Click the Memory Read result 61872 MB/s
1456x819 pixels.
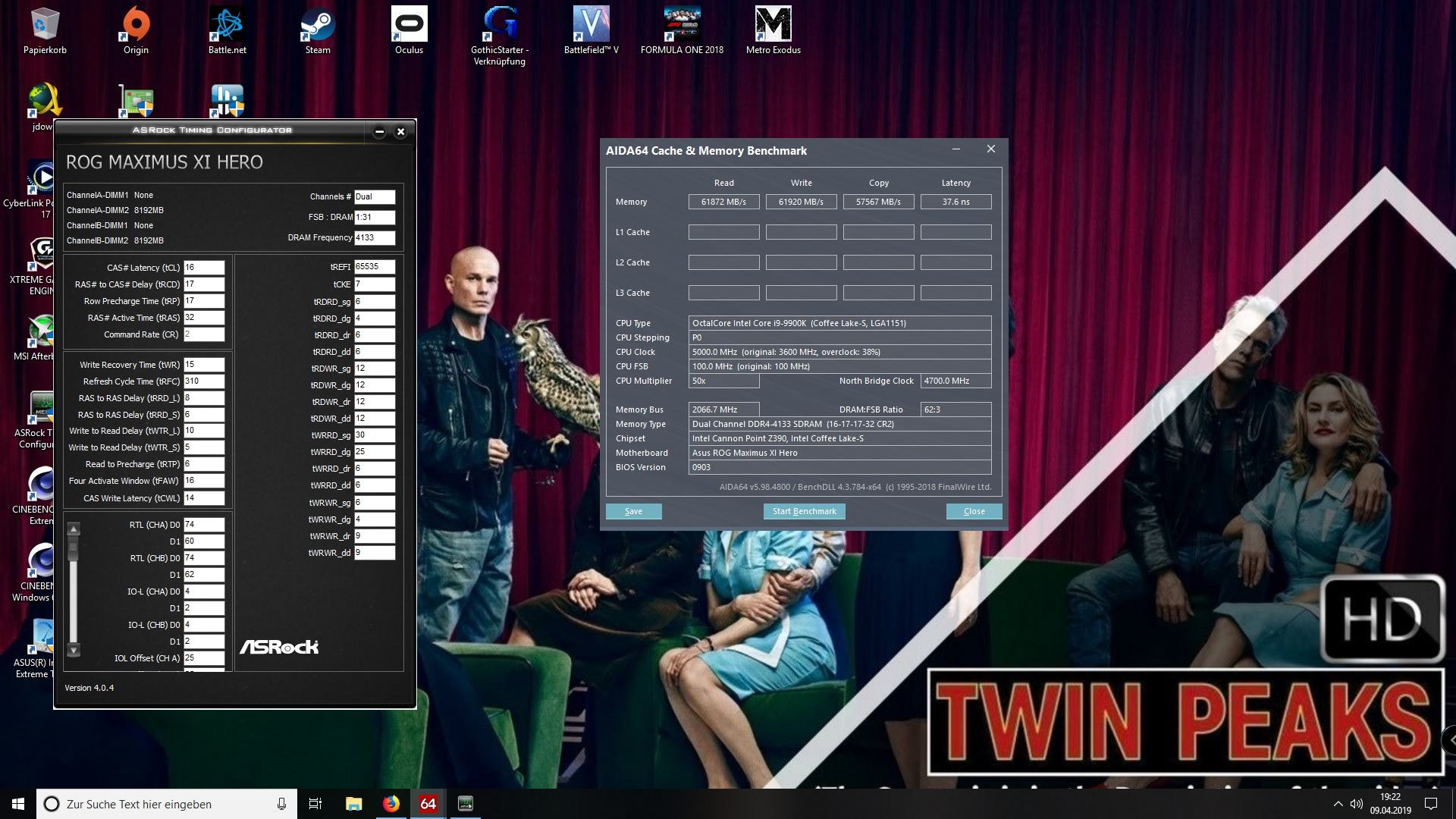(x=723, y=202)
